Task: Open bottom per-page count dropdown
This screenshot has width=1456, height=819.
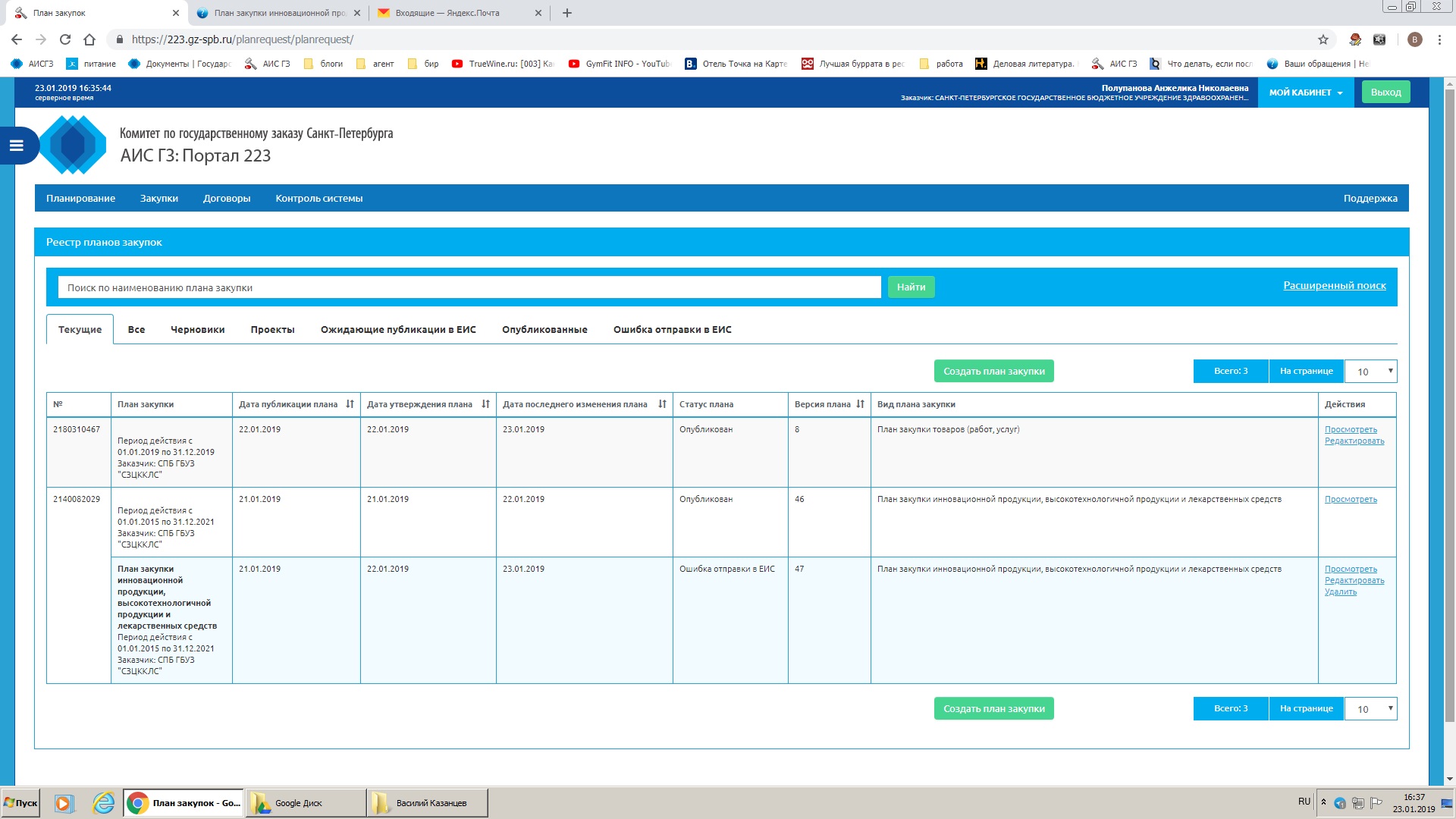Action: tap(1370, 709)
